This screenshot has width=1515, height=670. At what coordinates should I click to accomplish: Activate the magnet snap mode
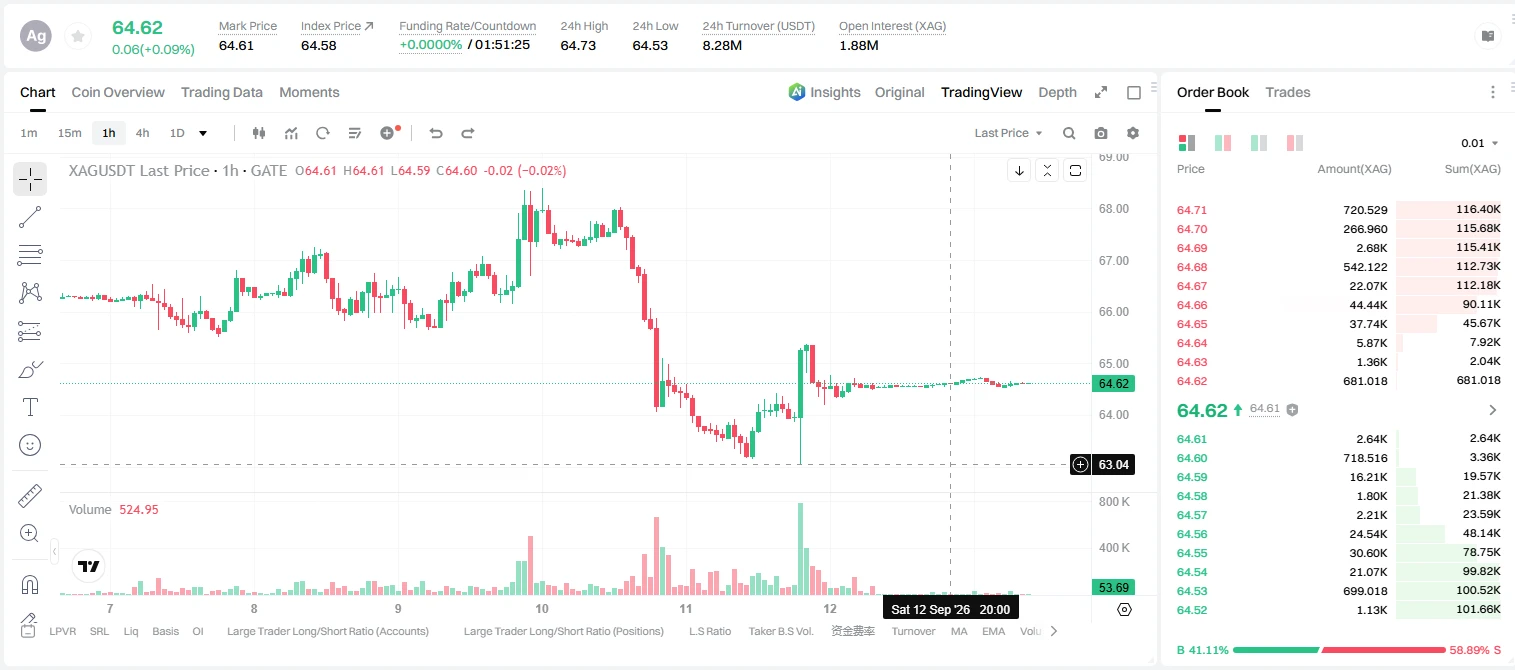coord(30,584)
